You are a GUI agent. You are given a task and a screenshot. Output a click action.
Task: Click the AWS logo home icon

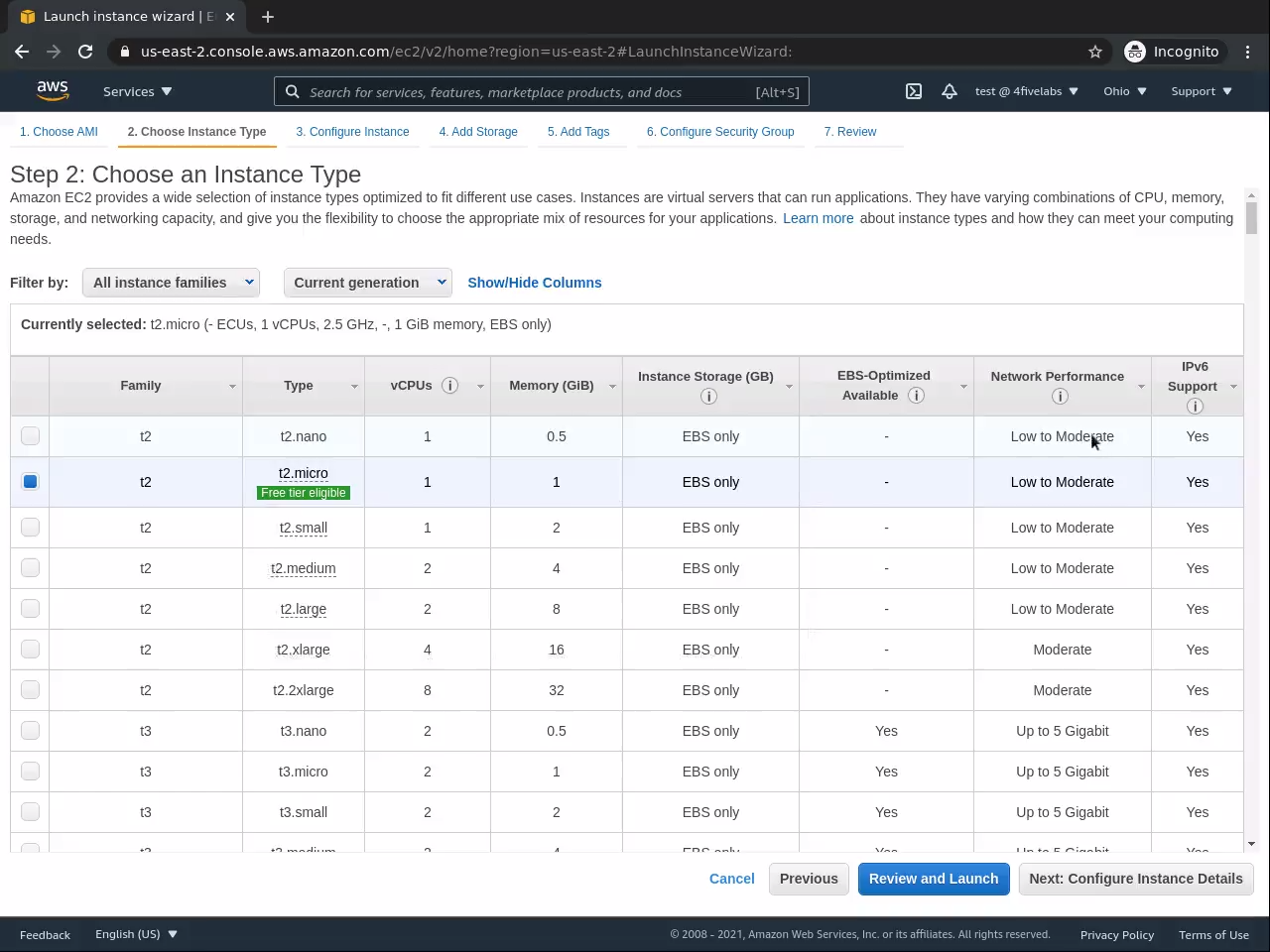coord(53,90)
